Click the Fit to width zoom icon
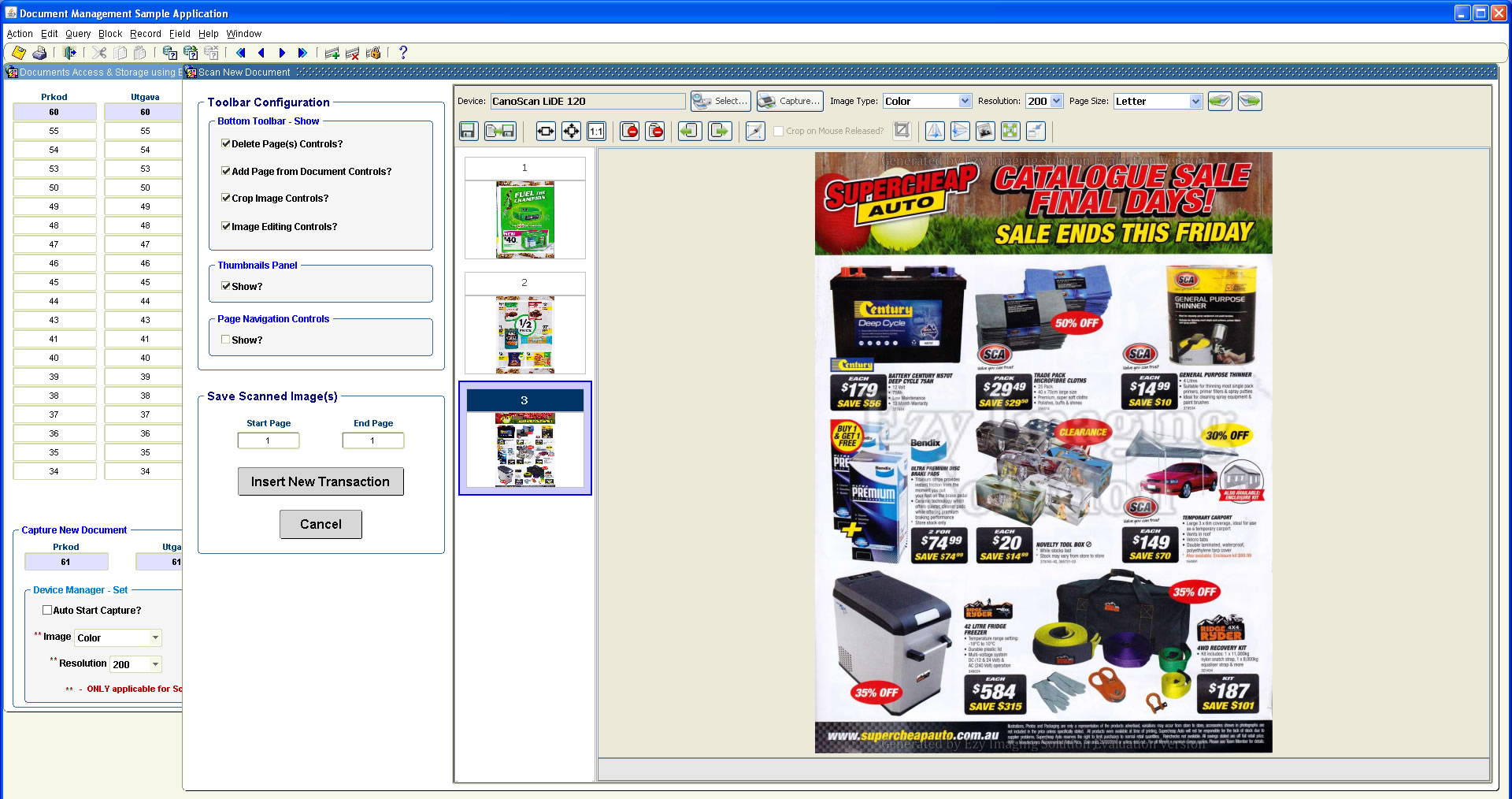Screen dimensions: 1512x799 pyautogui.click(x=546, y=131)
